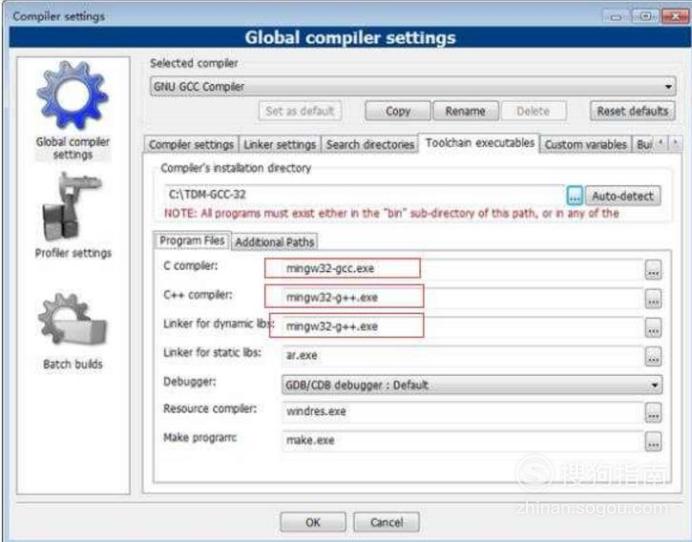The width and height of the screenshot is (692, 542).
Task: Browse for dynamic libs linker executable
Action: (x=653, y=327)
